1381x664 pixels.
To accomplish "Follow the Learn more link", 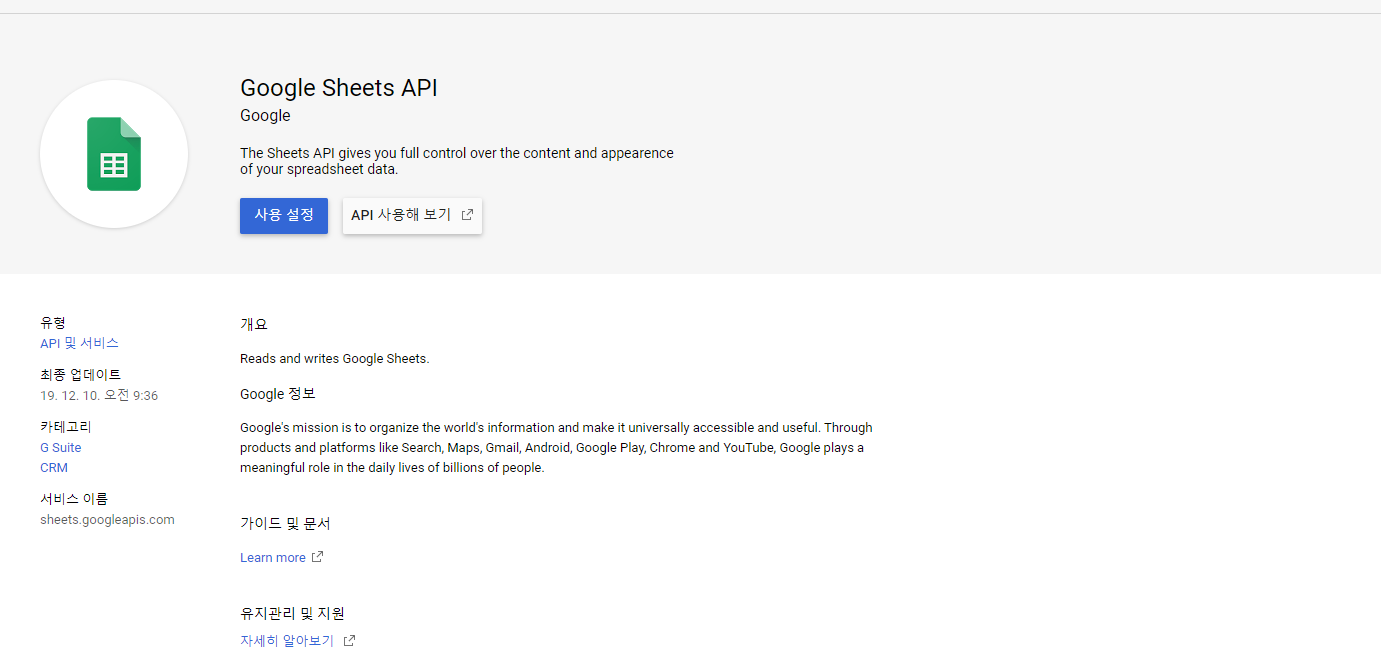I will point(273,558).
